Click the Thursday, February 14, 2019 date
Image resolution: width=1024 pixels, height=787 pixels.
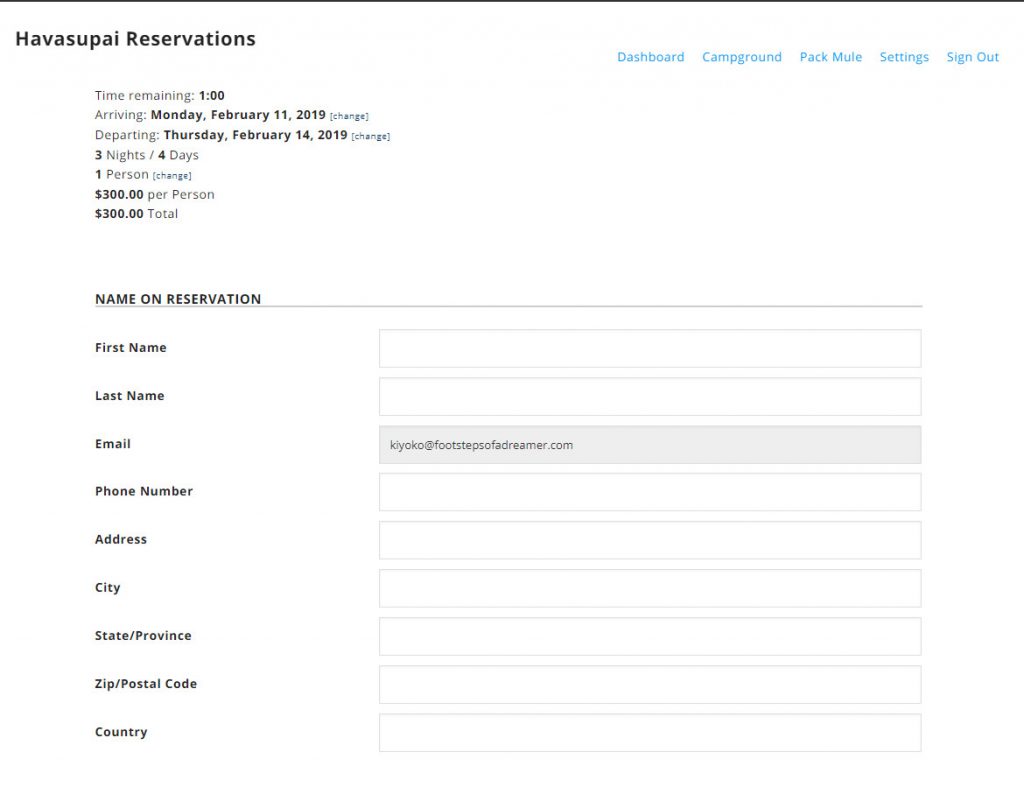point(255,135)
